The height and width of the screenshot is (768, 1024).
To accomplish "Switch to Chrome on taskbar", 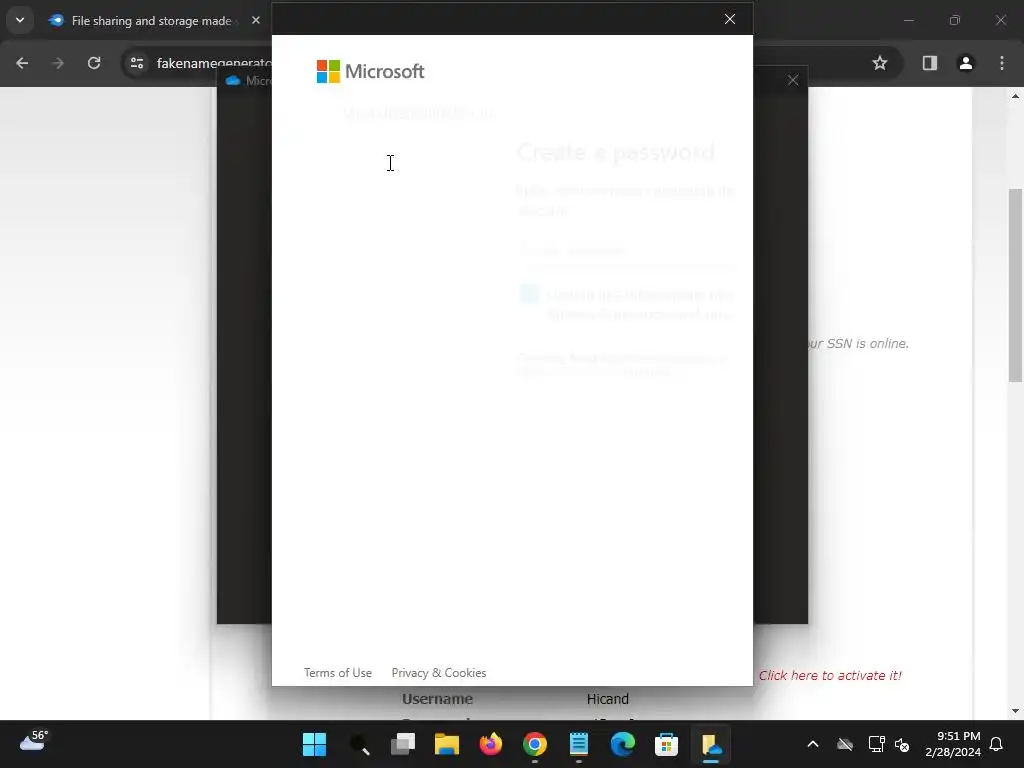I will tap(534, 744).
